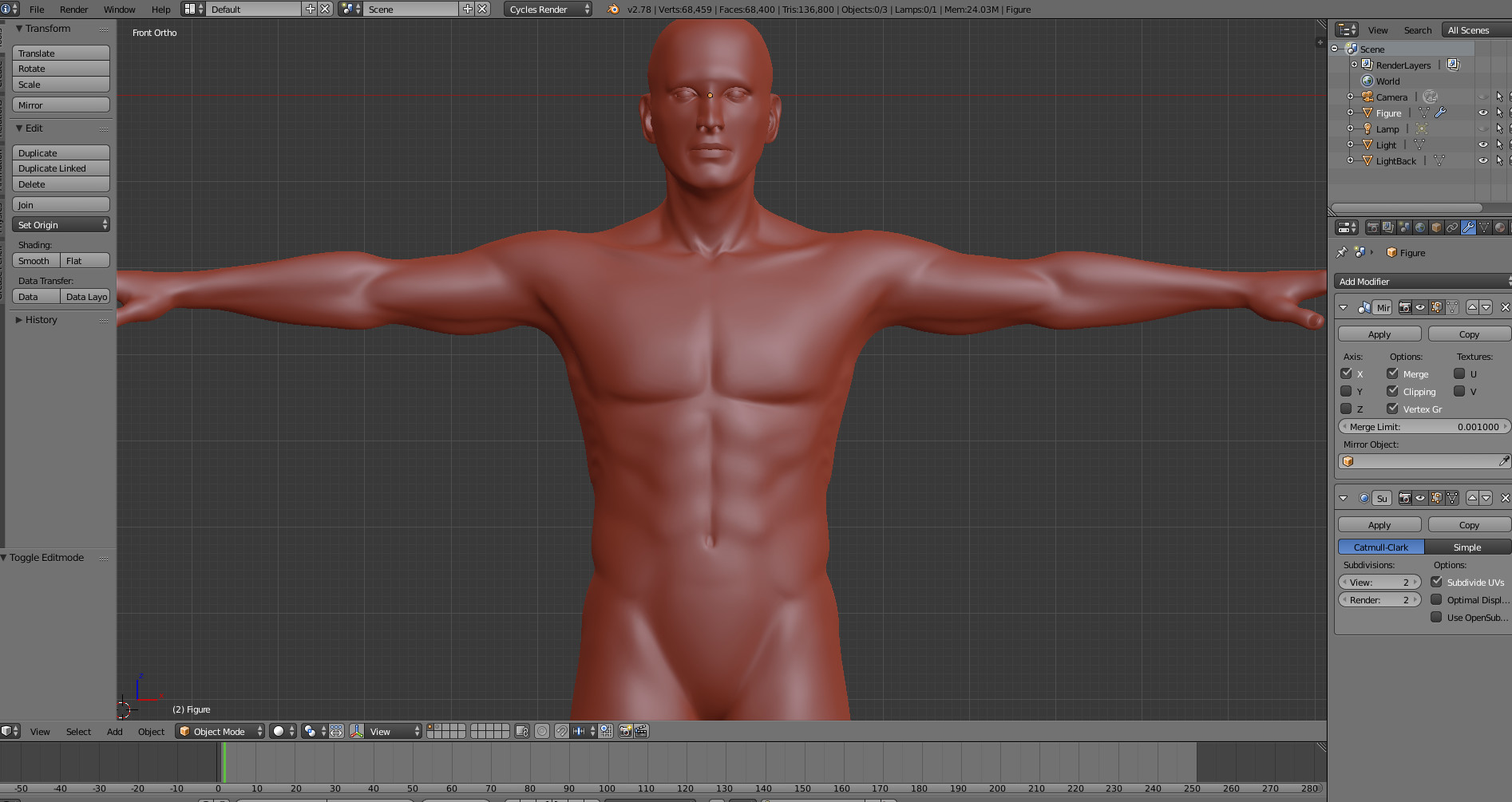Open the World properties globe tab

tap(1420, 227)
